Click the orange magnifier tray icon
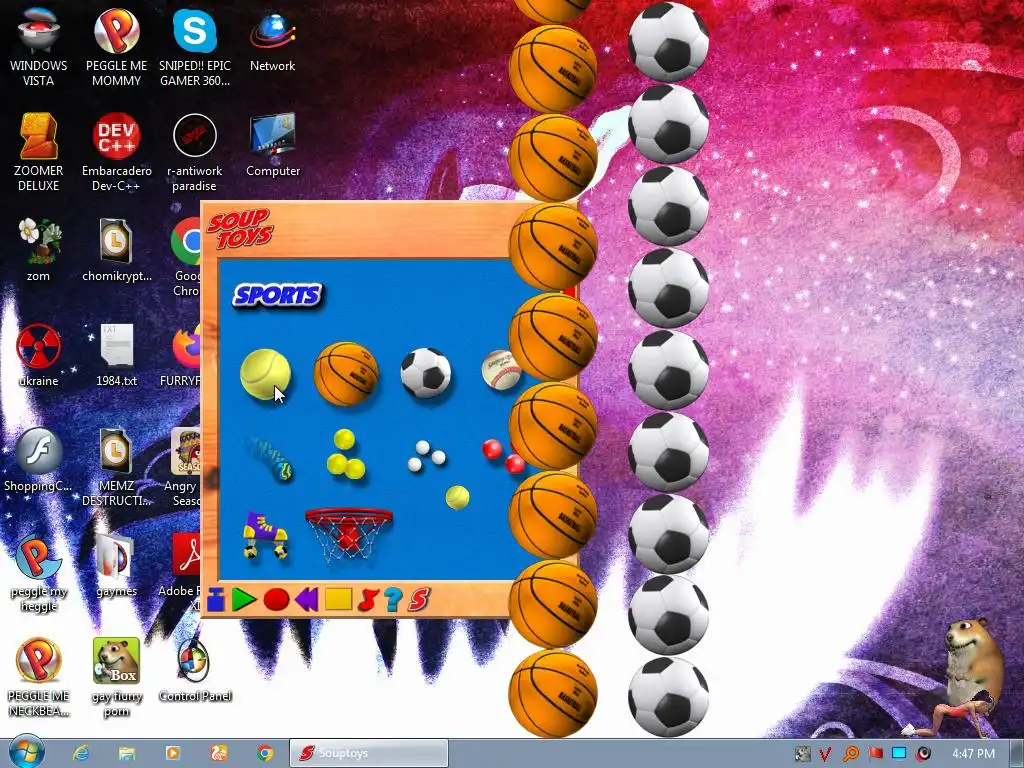Image resolution: width=1024 pixels, height=768 pixels. [x=850, y=754]
